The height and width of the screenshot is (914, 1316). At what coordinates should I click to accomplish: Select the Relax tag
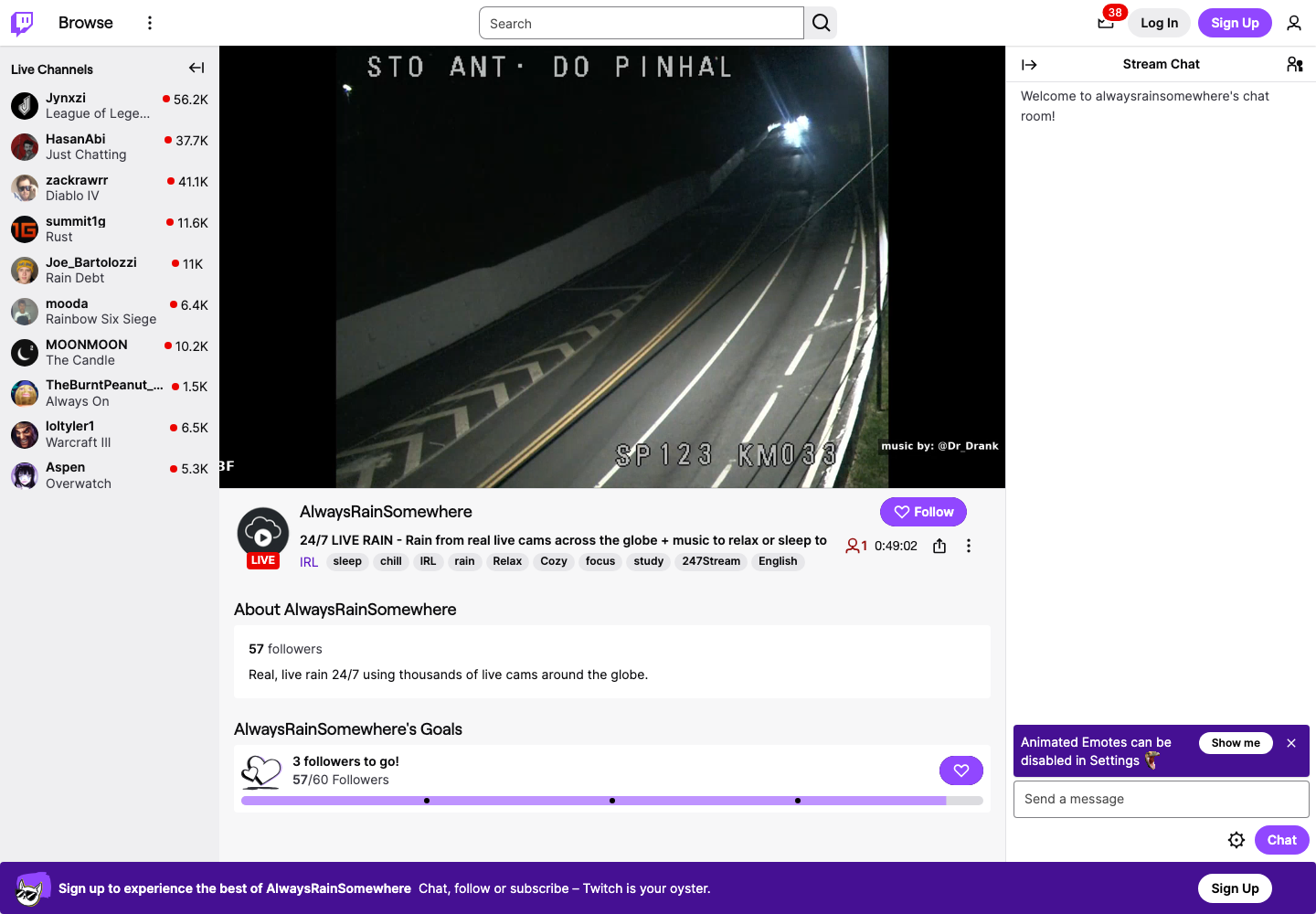pos(507,561)
